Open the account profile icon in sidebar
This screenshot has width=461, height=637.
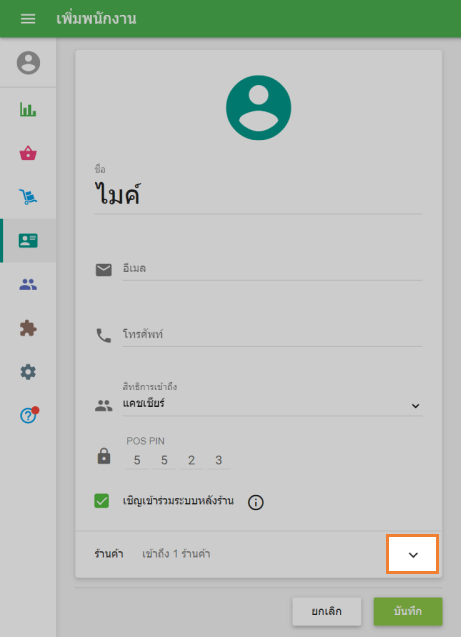tap(28, 63)
